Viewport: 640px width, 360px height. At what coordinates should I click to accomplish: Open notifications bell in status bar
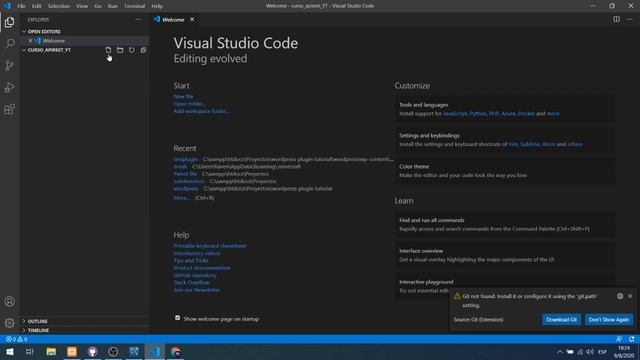tap(631, 339)
